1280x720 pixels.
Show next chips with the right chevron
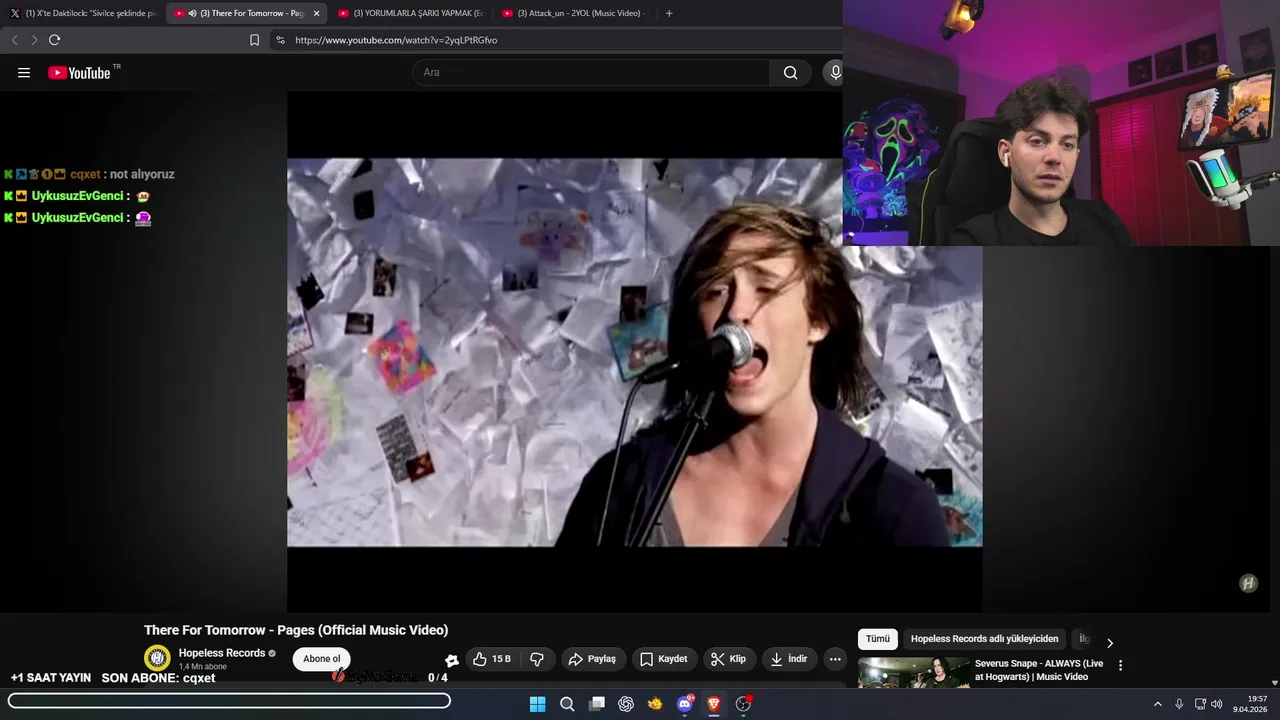click(1109, 643)
